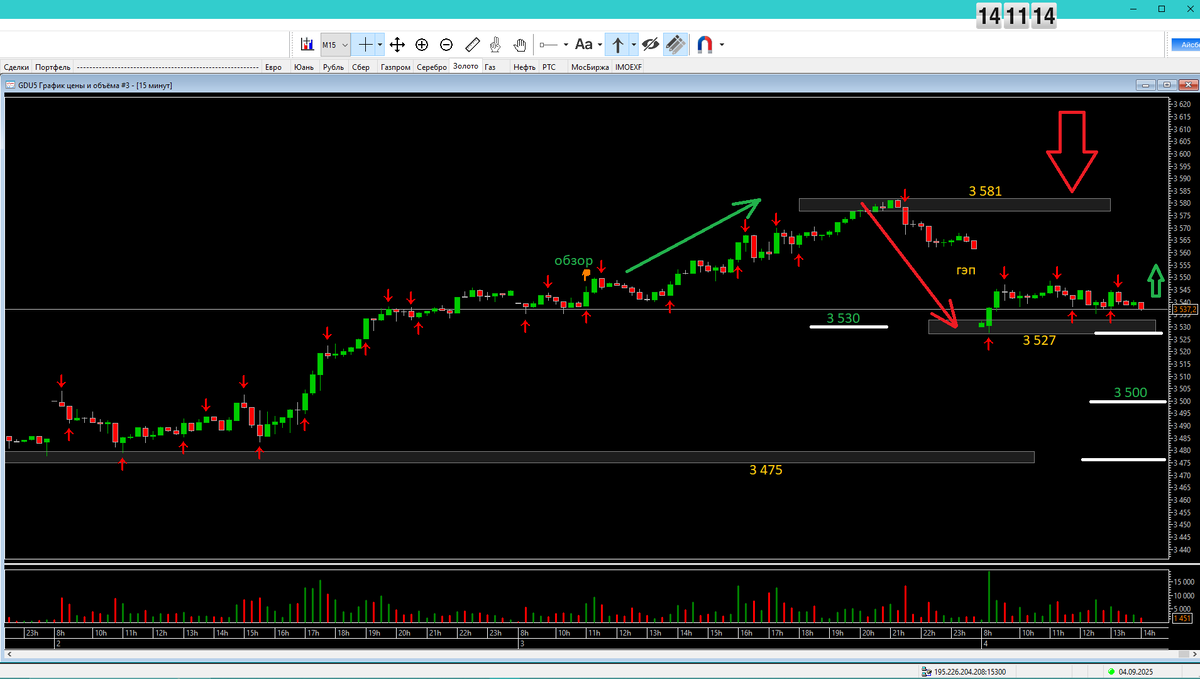Switch to the Сбер tab
This screenshot has height=679, width=1200.
pyautogui.click(x=361, y=67)
